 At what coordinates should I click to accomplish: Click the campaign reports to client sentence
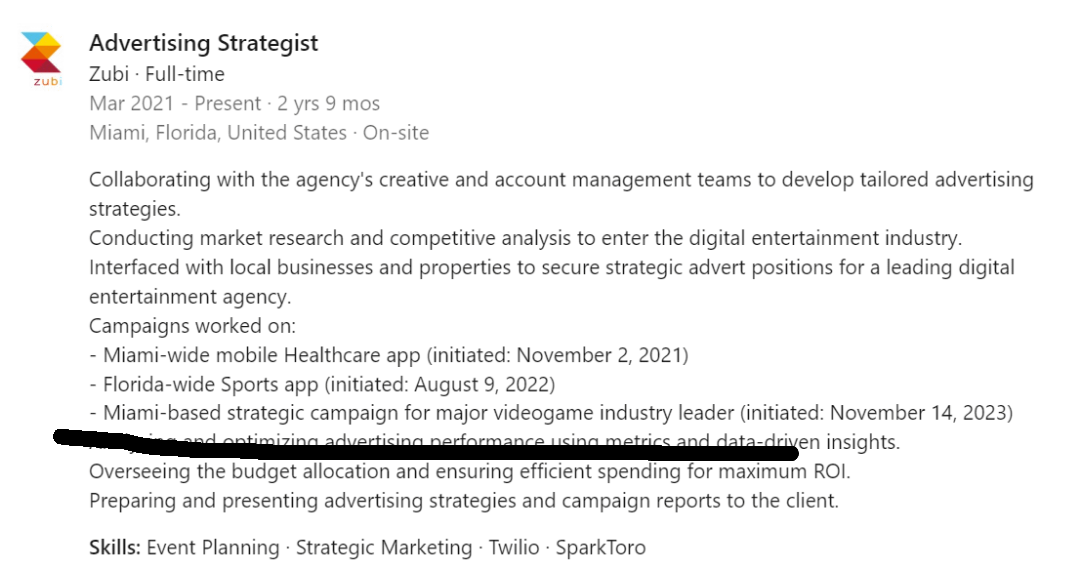point(464,501)
